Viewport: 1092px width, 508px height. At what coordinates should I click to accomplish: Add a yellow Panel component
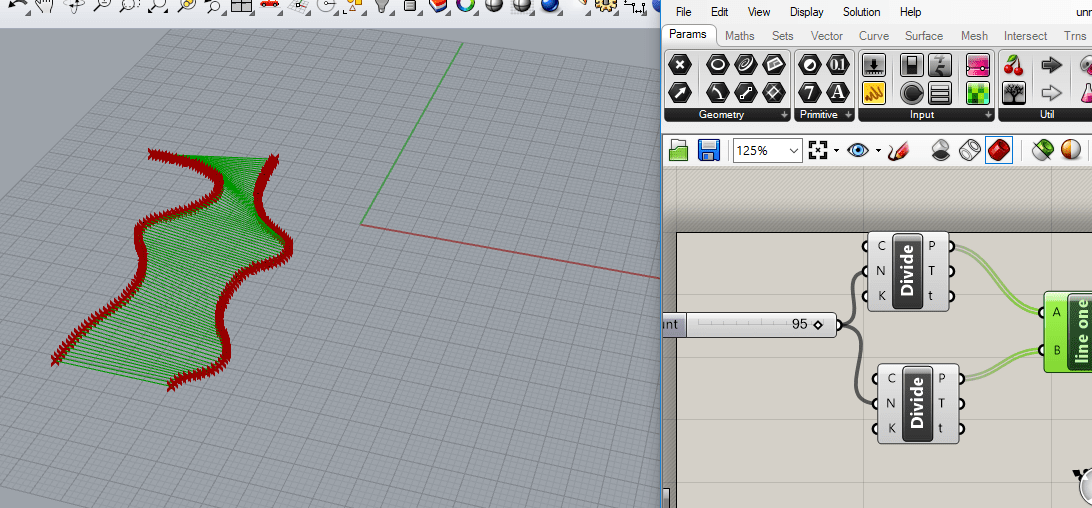pyautogui.click(x=874, y=91)
